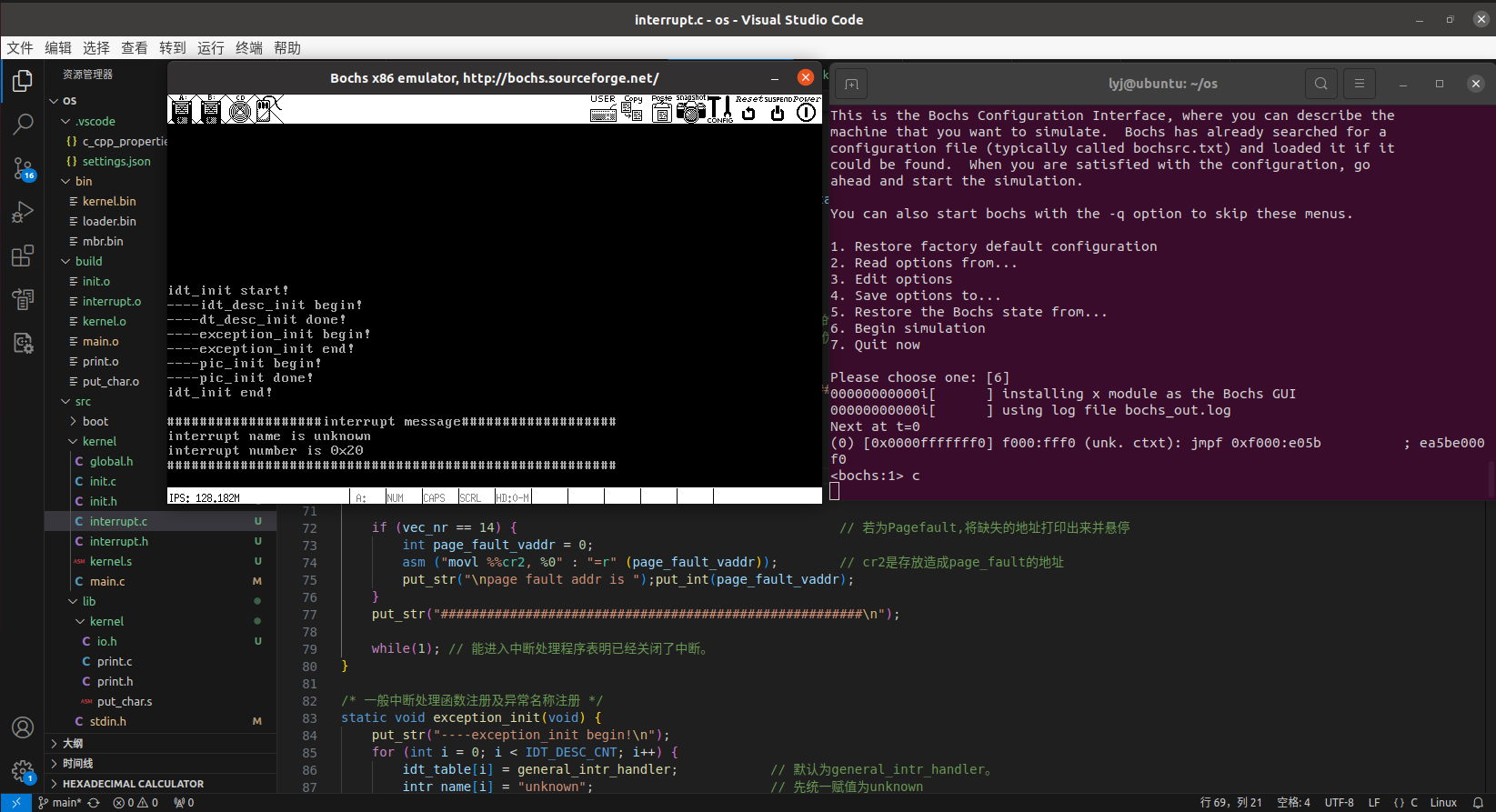Click the Bochs Reset icon
Viewport: 1496px width, 812px height.
[748, 109]
